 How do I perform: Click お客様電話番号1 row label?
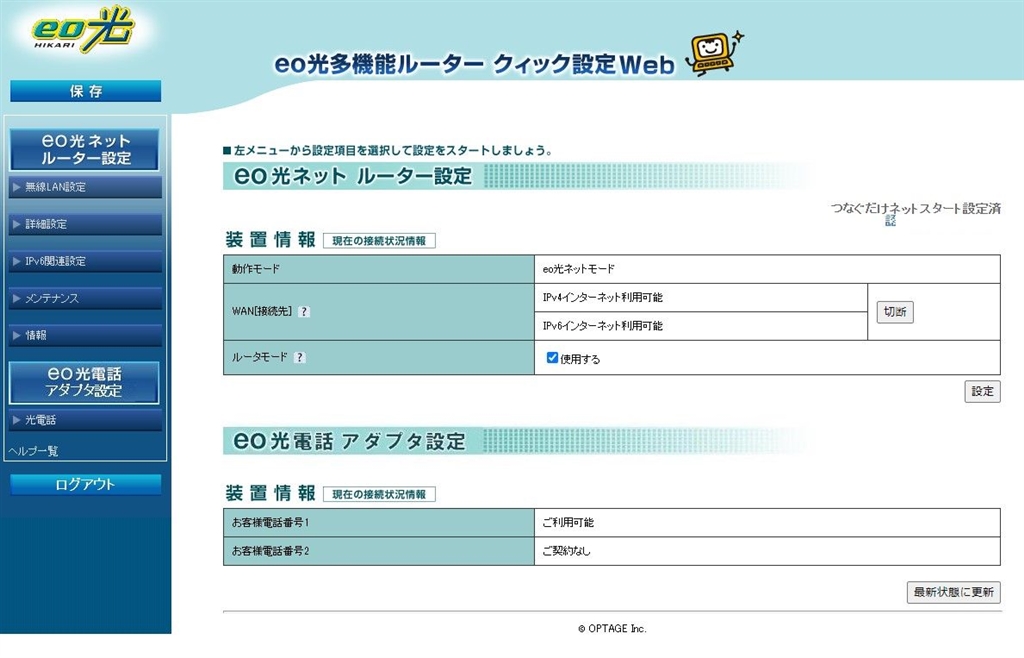[379, 523]
